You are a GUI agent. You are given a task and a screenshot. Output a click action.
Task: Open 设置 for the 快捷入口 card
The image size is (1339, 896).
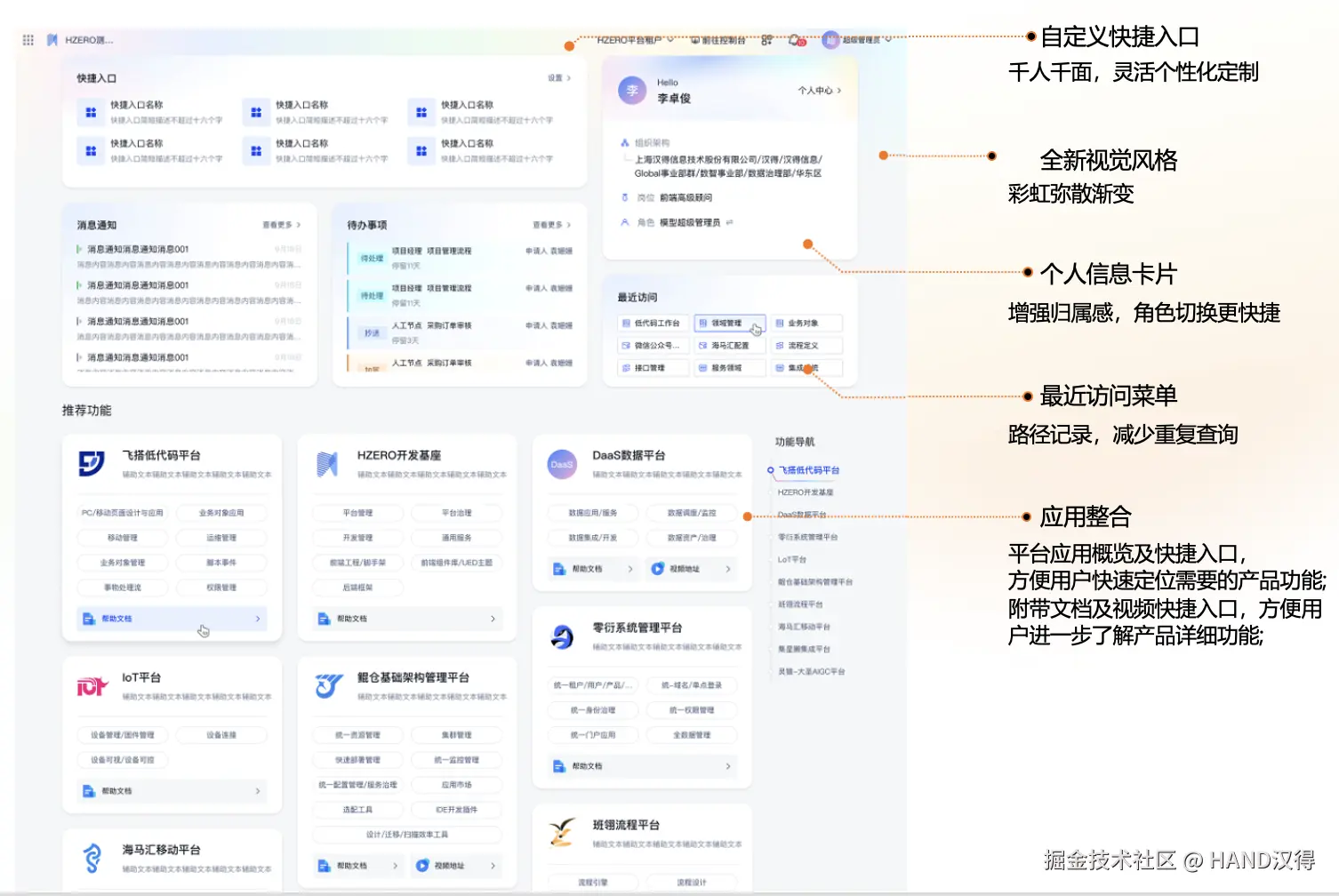click(559, 78)
